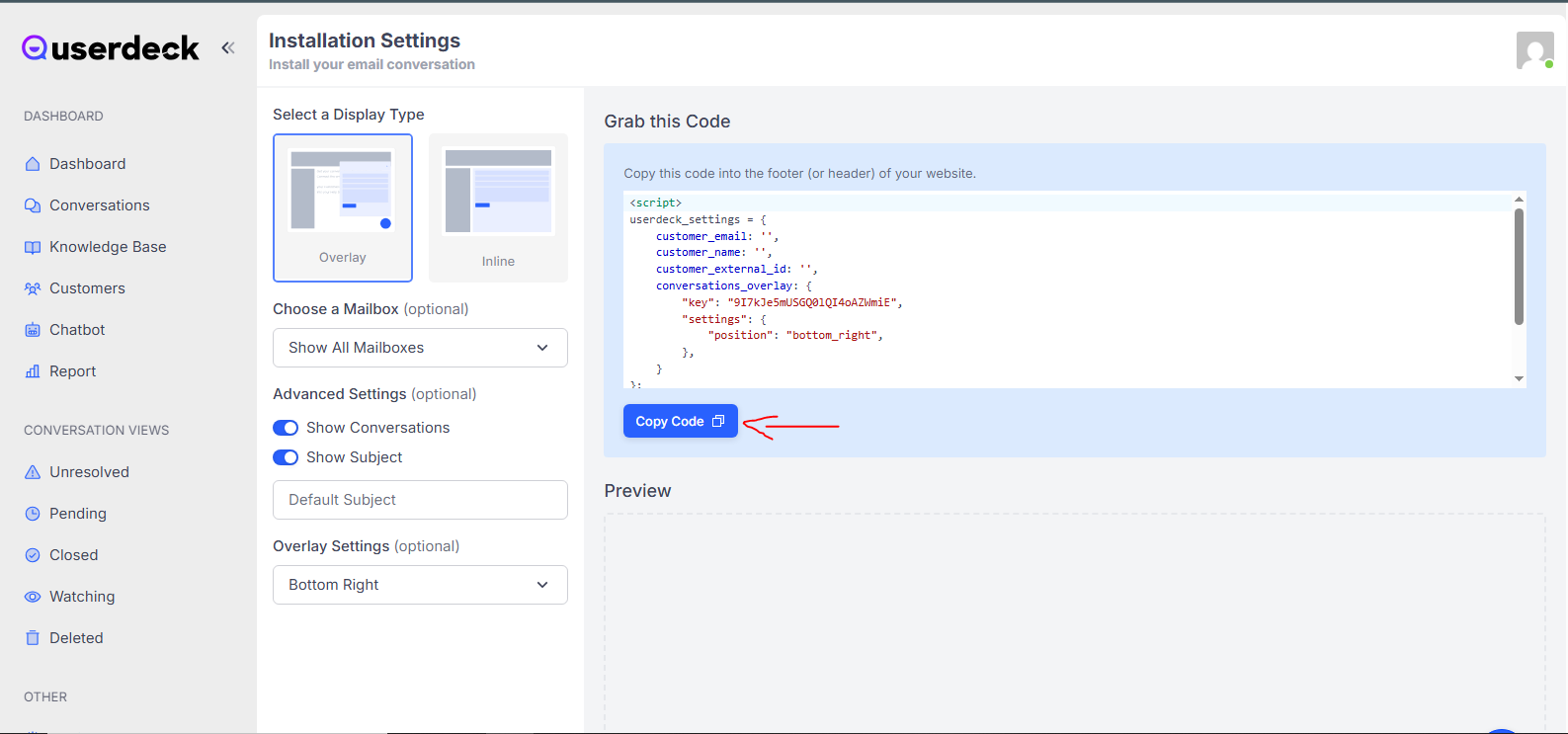1568x734 pixels.
Task: Open the user profile avatar
Action: click(x=1535, y=50)
